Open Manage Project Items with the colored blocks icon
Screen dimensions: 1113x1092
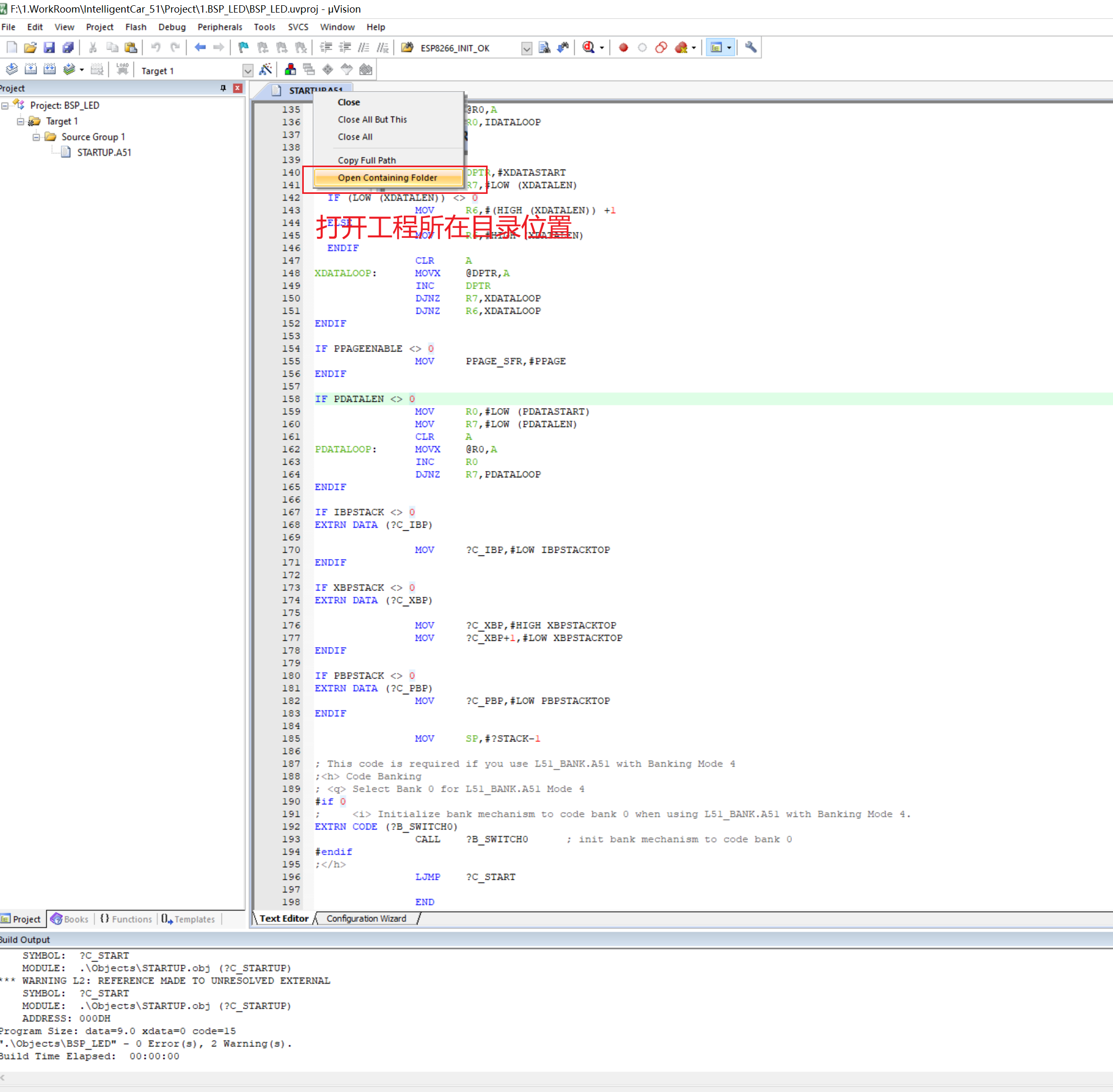coord(290,70)
